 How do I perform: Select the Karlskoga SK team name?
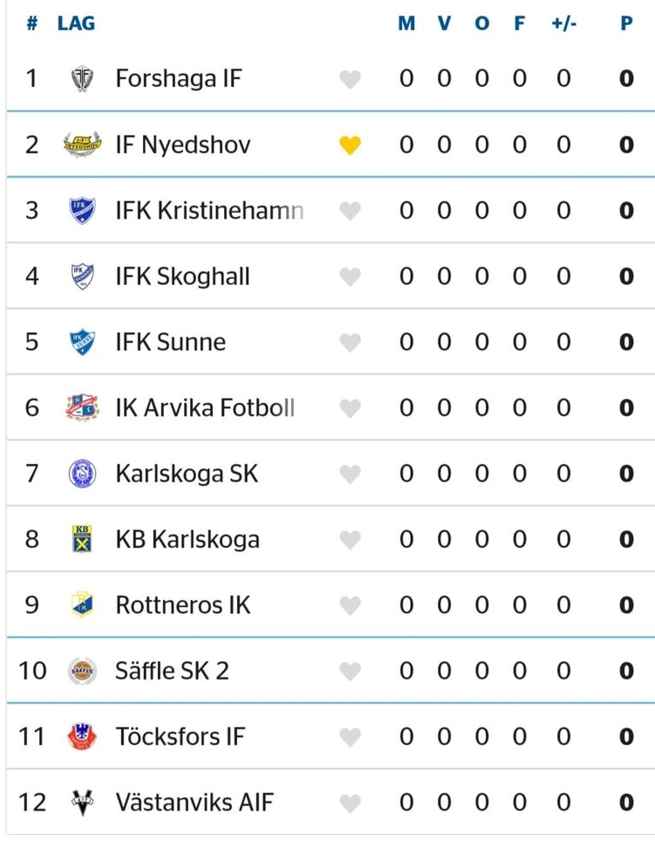tap(186, 474)
